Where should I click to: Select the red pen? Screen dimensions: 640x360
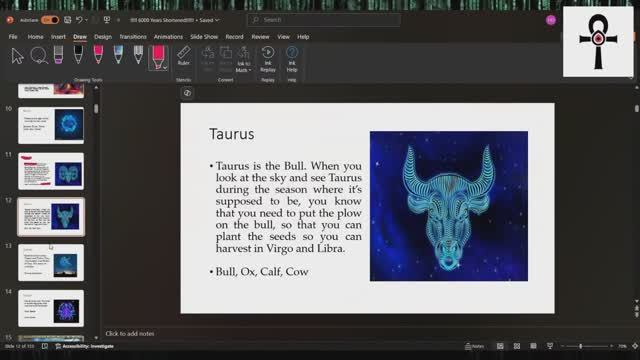tap(98, 55)
